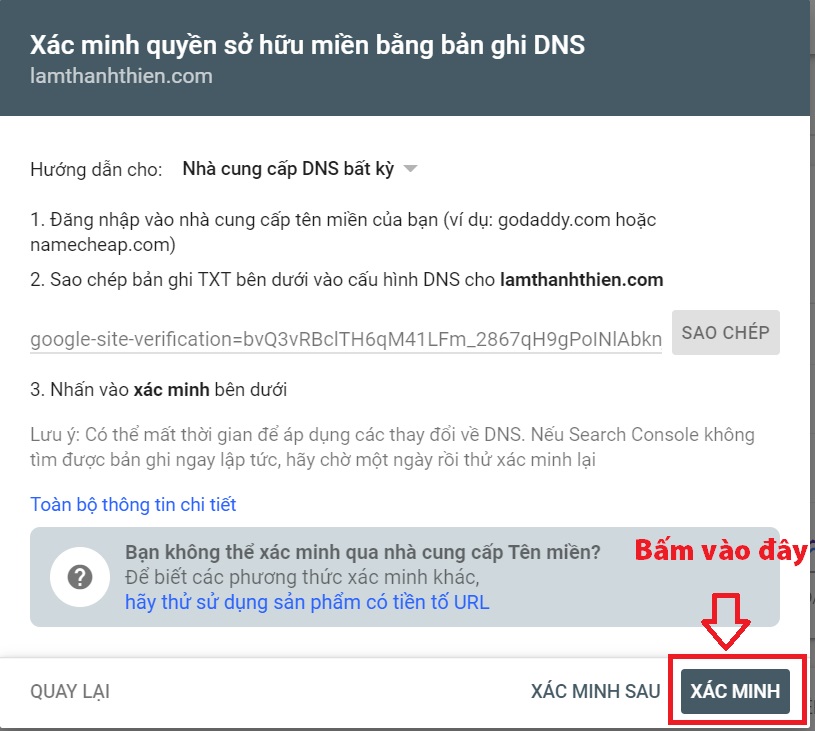Click the dialog title about DNS verification
The width and height of the screenshot is (815, 731).
pyautogui.click(x=307, y=44)
